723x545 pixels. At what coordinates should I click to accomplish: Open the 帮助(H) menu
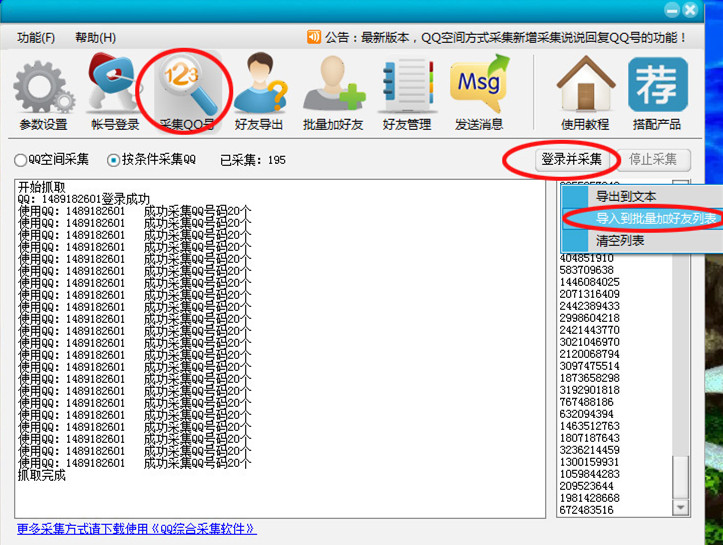click(95, 37)
